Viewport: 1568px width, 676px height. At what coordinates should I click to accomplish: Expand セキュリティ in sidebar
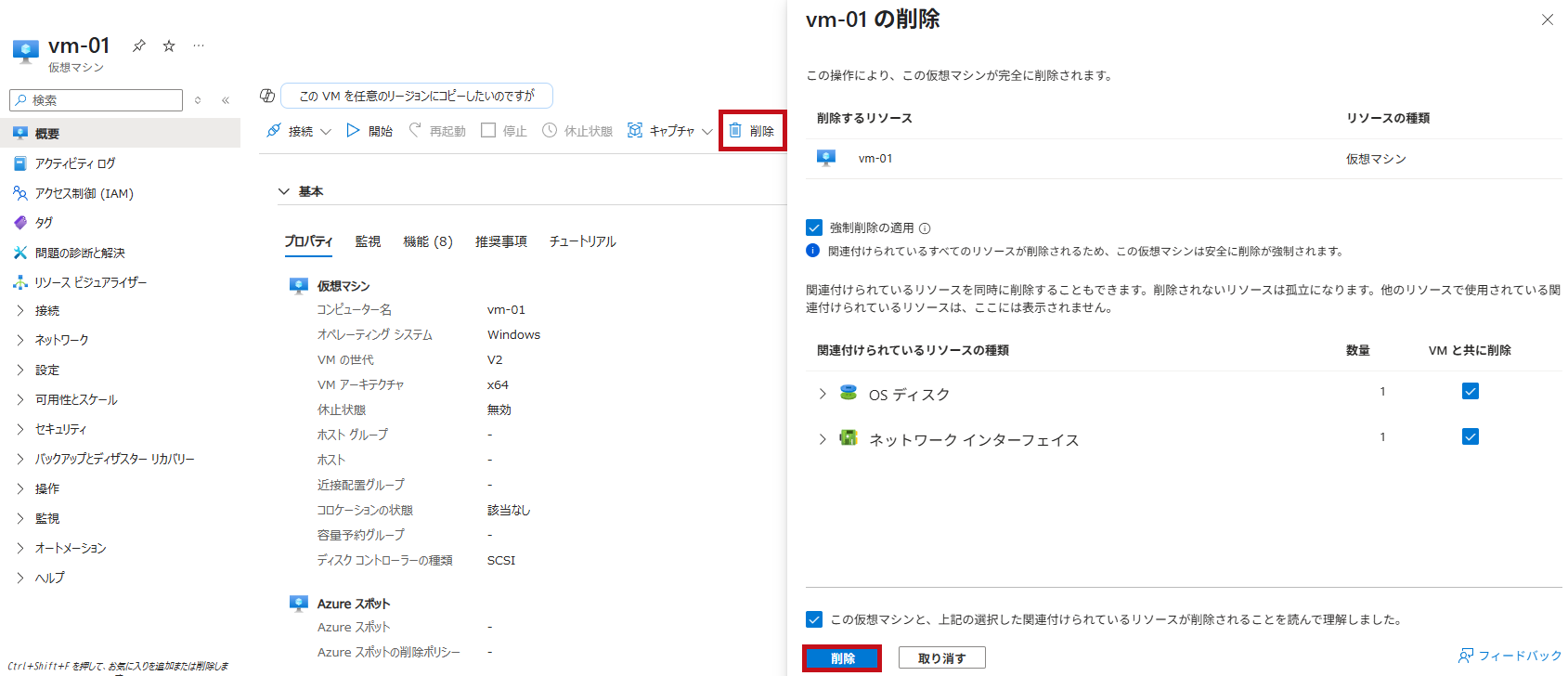click(20, 429)
